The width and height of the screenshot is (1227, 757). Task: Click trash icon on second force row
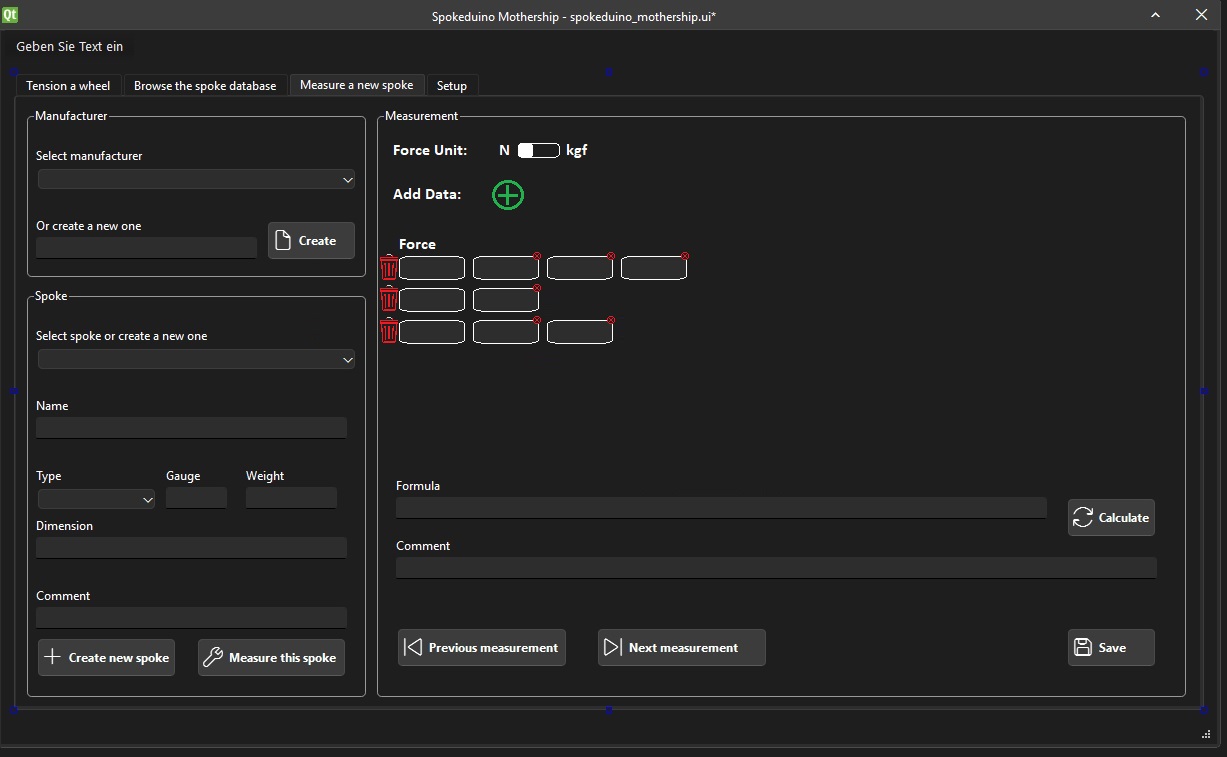tap(389, 299)
